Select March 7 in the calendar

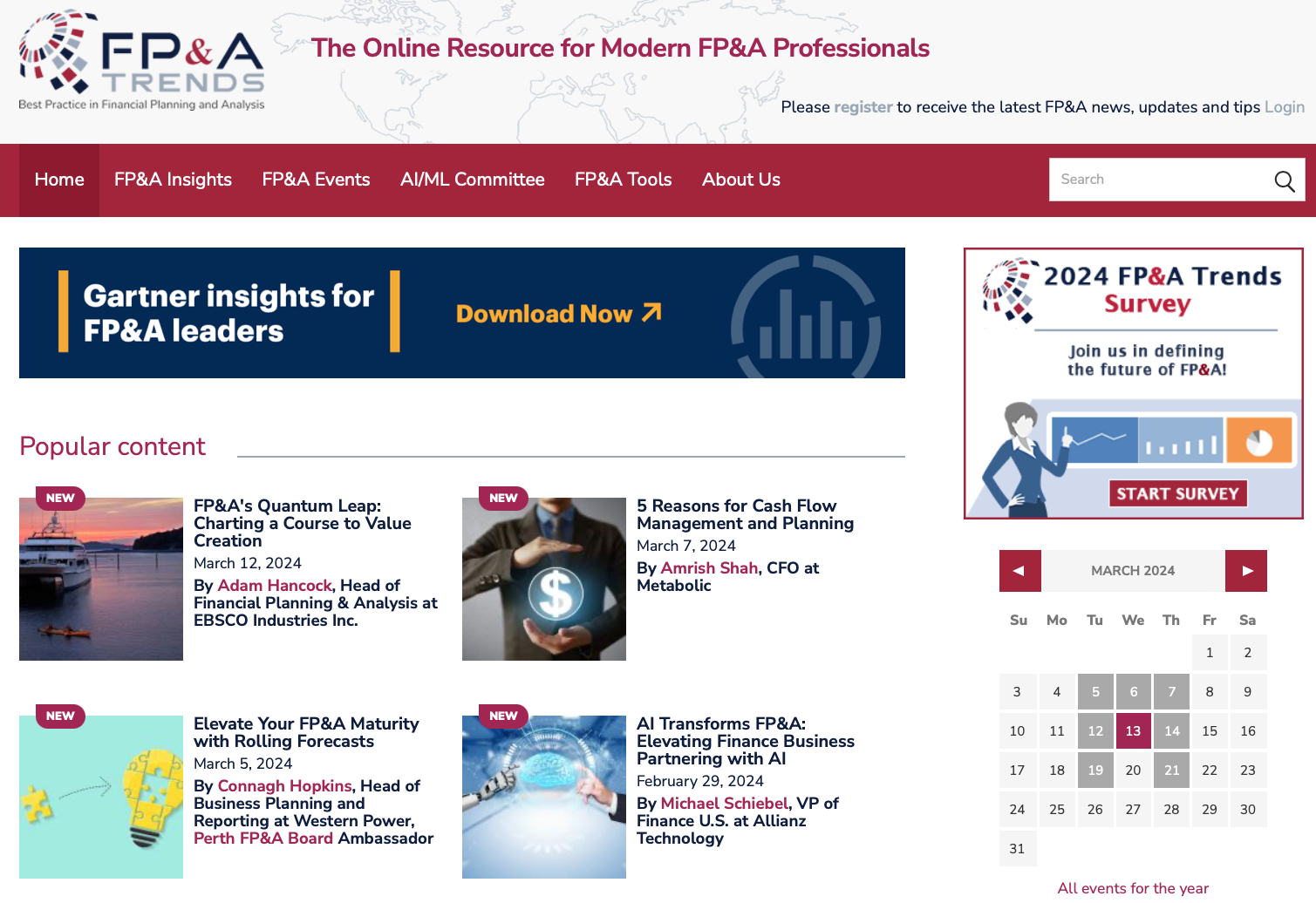1171,692
